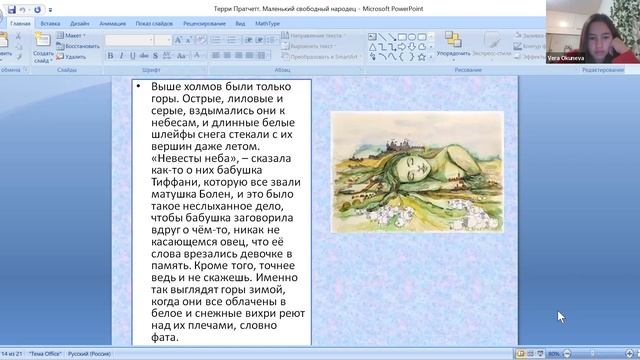Toggle bold formatting

pos(110,56)
